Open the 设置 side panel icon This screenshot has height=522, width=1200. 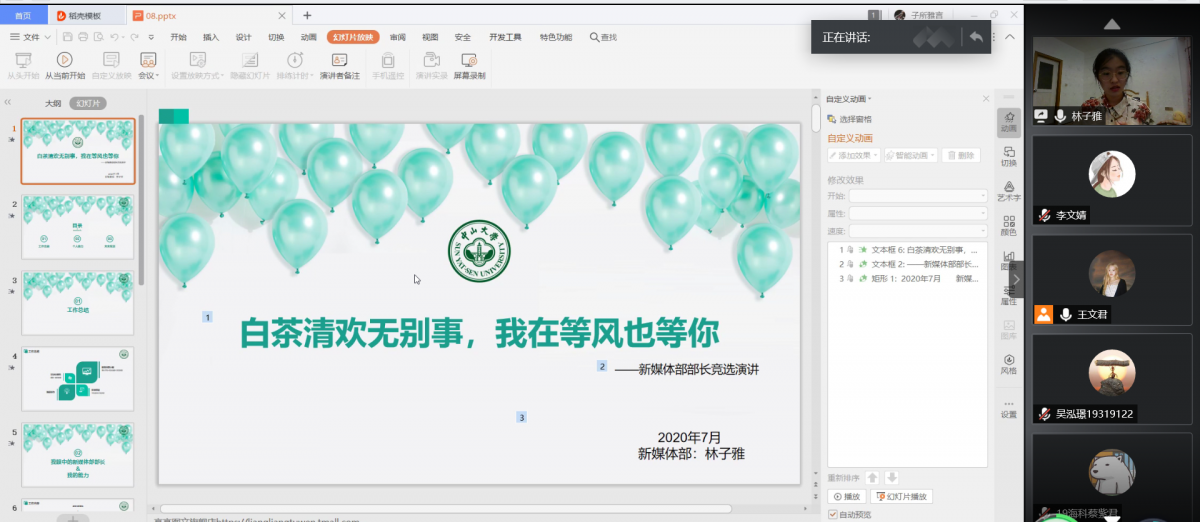1009,408
